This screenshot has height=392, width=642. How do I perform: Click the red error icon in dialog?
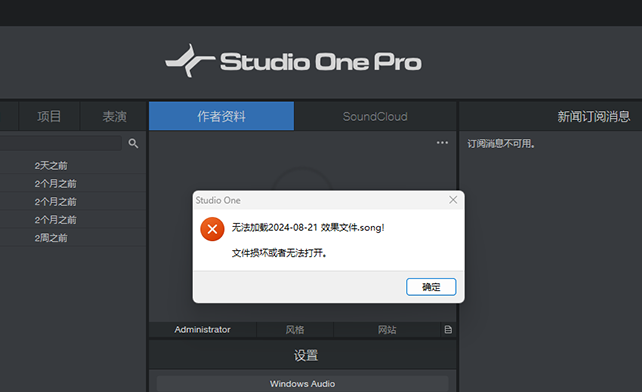coord(212,229)
